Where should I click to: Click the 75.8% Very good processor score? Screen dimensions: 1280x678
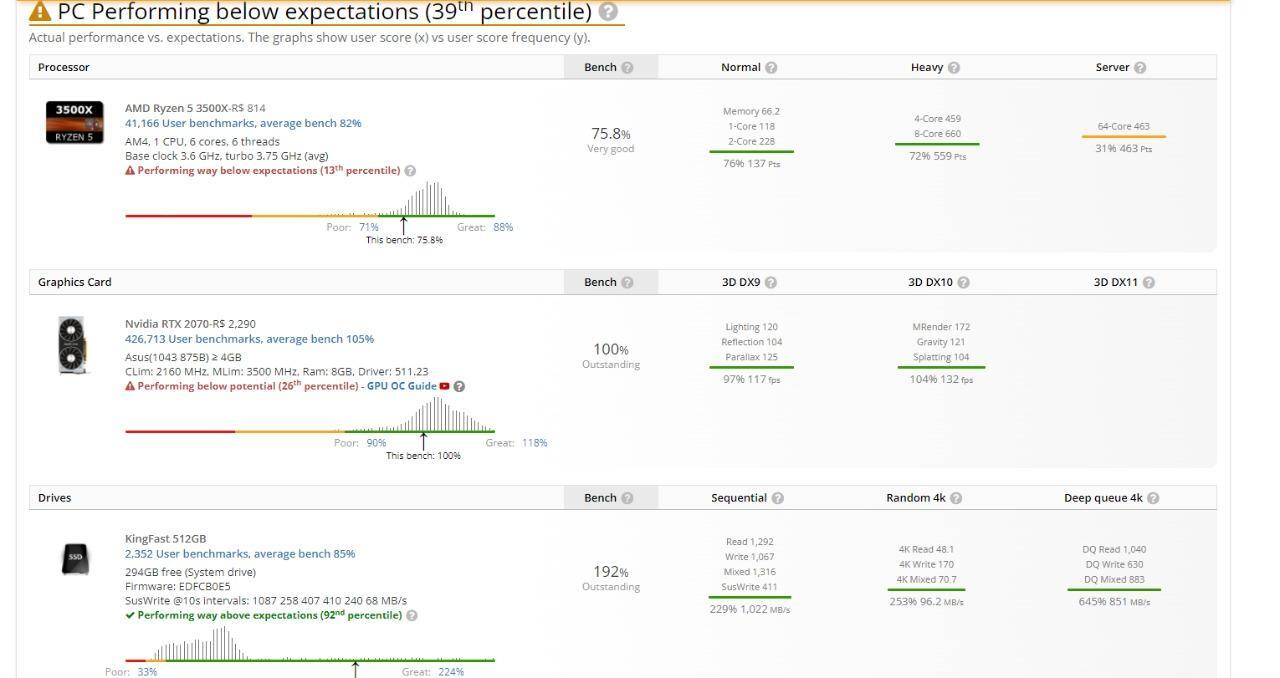611,140
